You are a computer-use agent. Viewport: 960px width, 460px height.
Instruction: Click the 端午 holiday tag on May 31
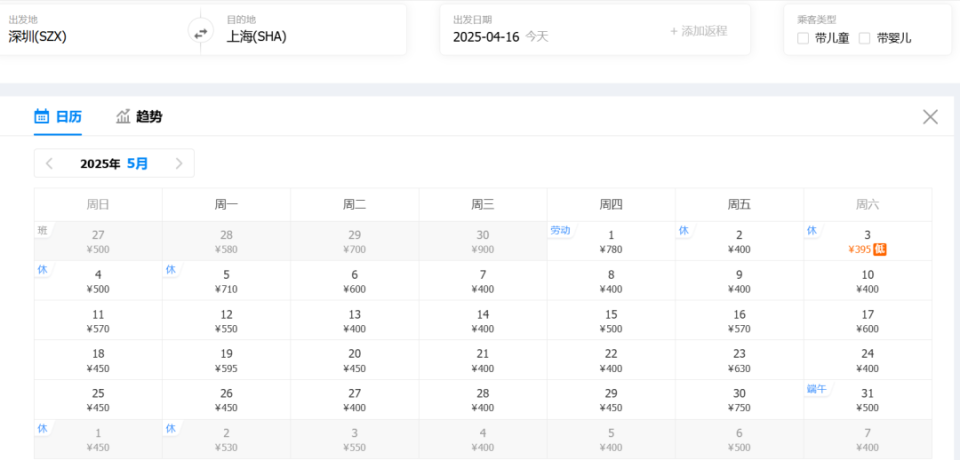(817, 389)
